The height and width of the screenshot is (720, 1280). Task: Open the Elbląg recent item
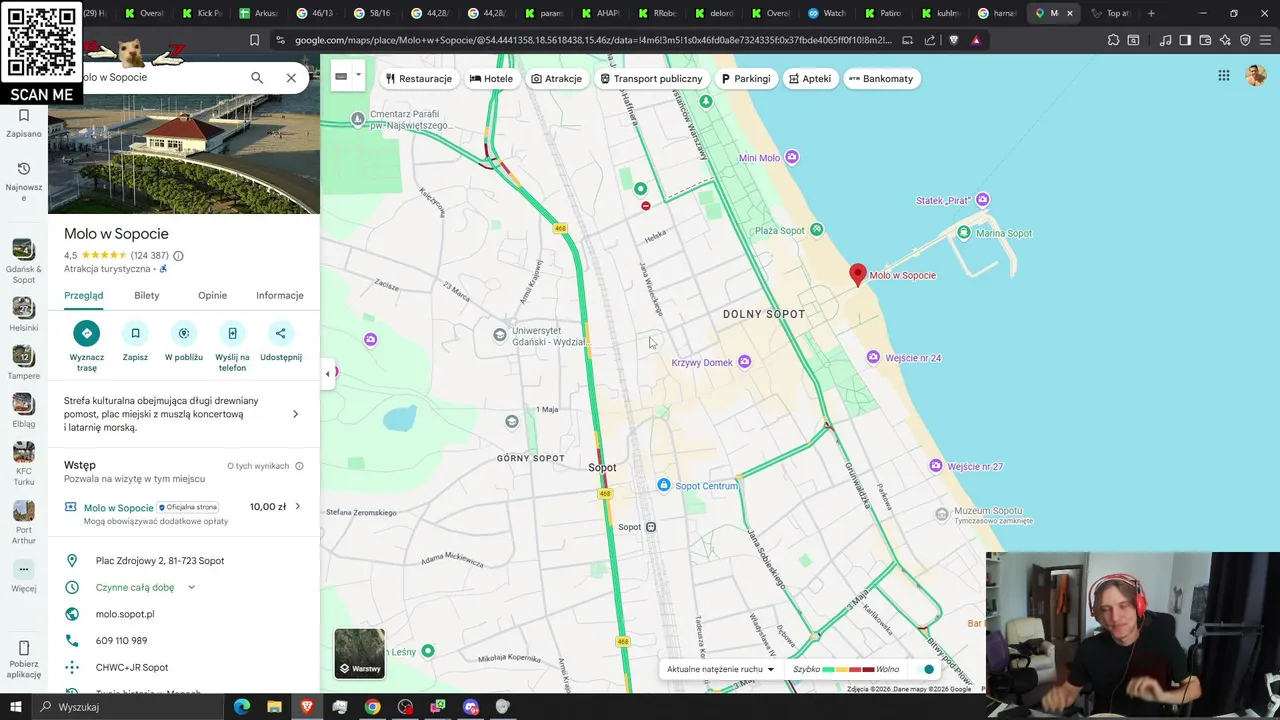click(24, 410)
